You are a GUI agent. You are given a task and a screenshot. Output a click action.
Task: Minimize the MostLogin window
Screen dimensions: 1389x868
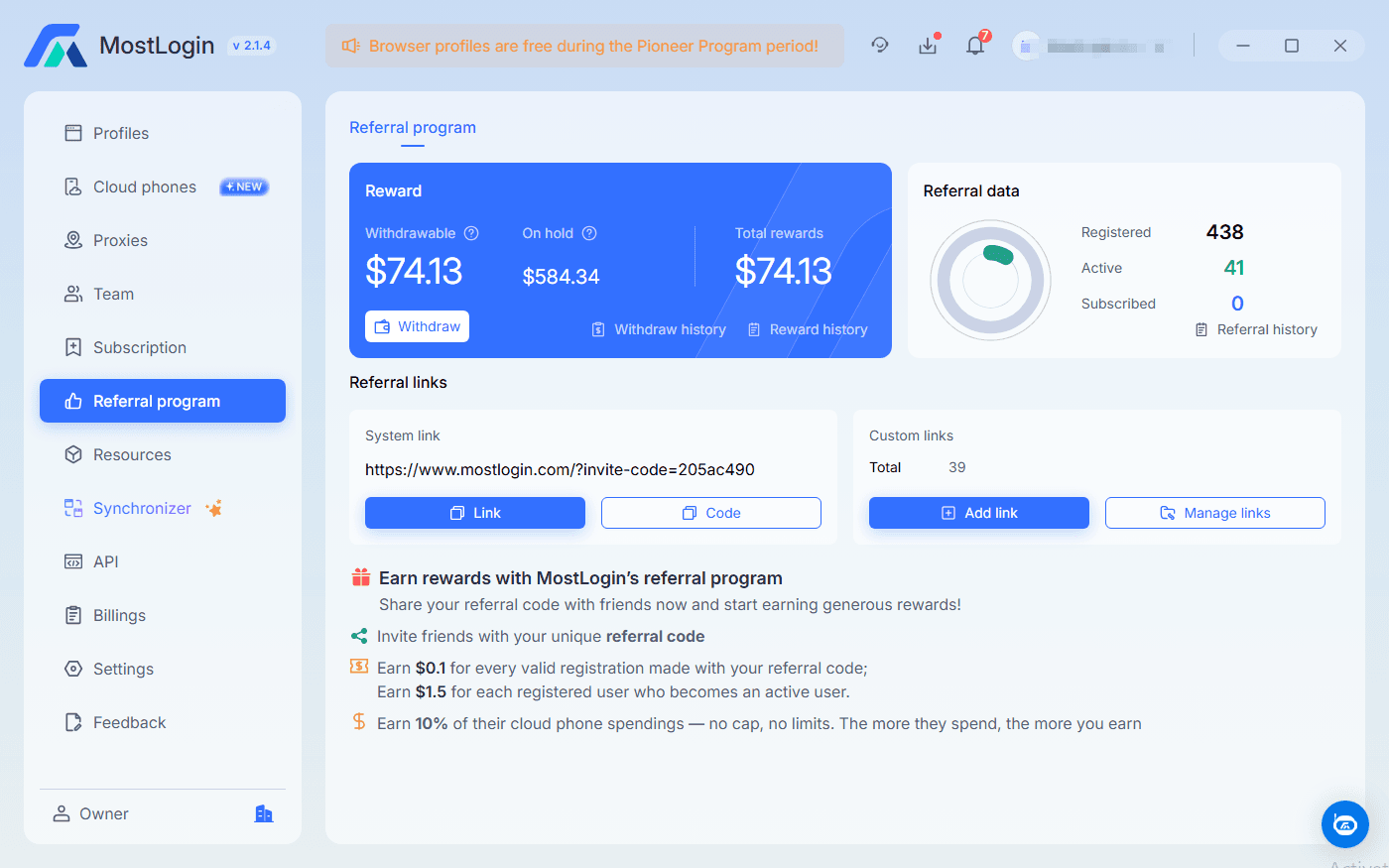(1243, 46)
